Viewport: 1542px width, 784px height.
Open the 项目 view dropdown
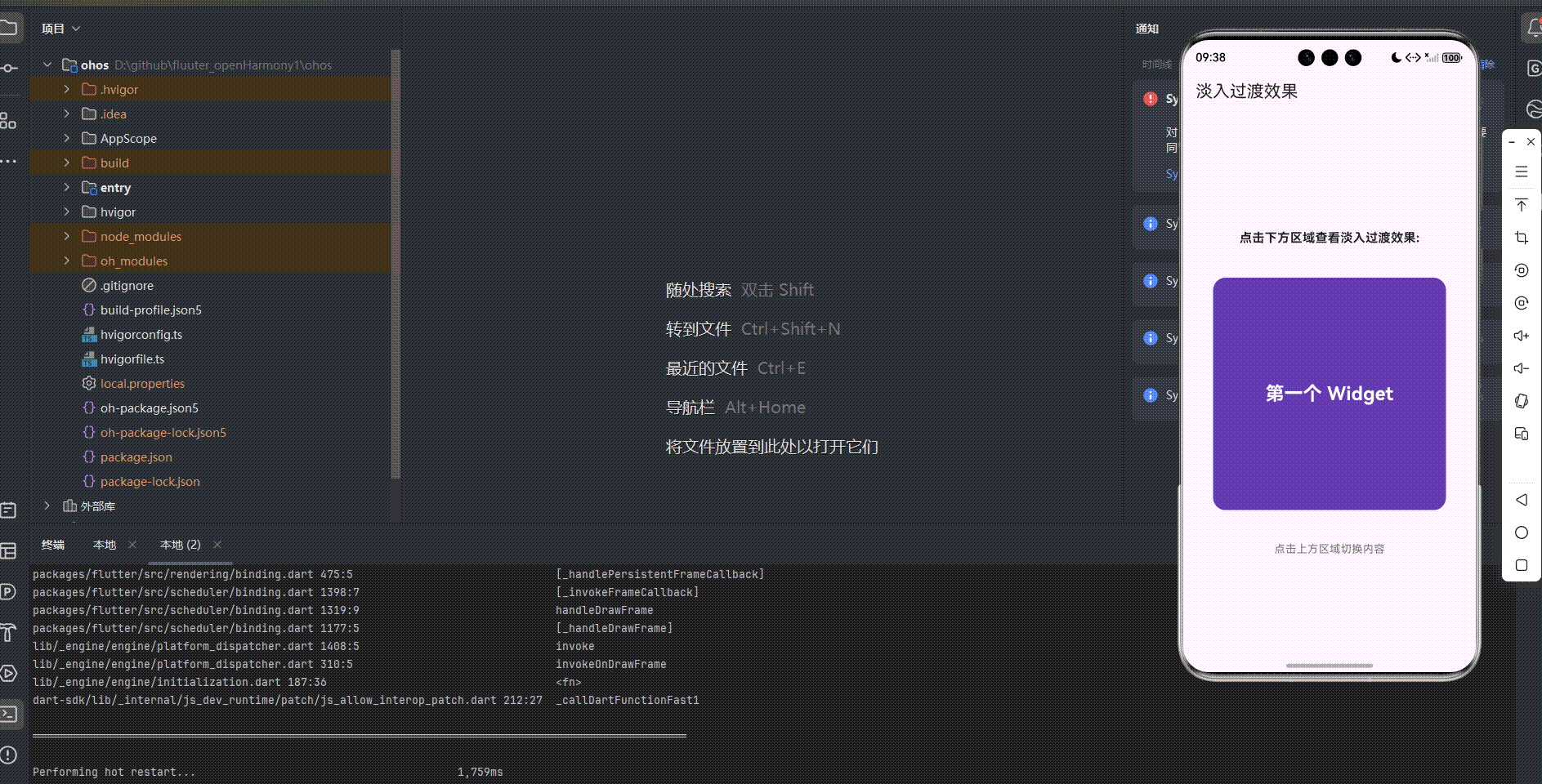coord(61,29)
